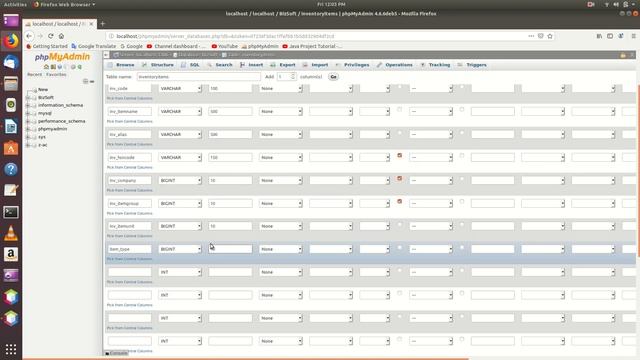The height and width of the screenshot is (360, 640).
Task: Open Firefox hamburger menu
Action: pos(633,36)
